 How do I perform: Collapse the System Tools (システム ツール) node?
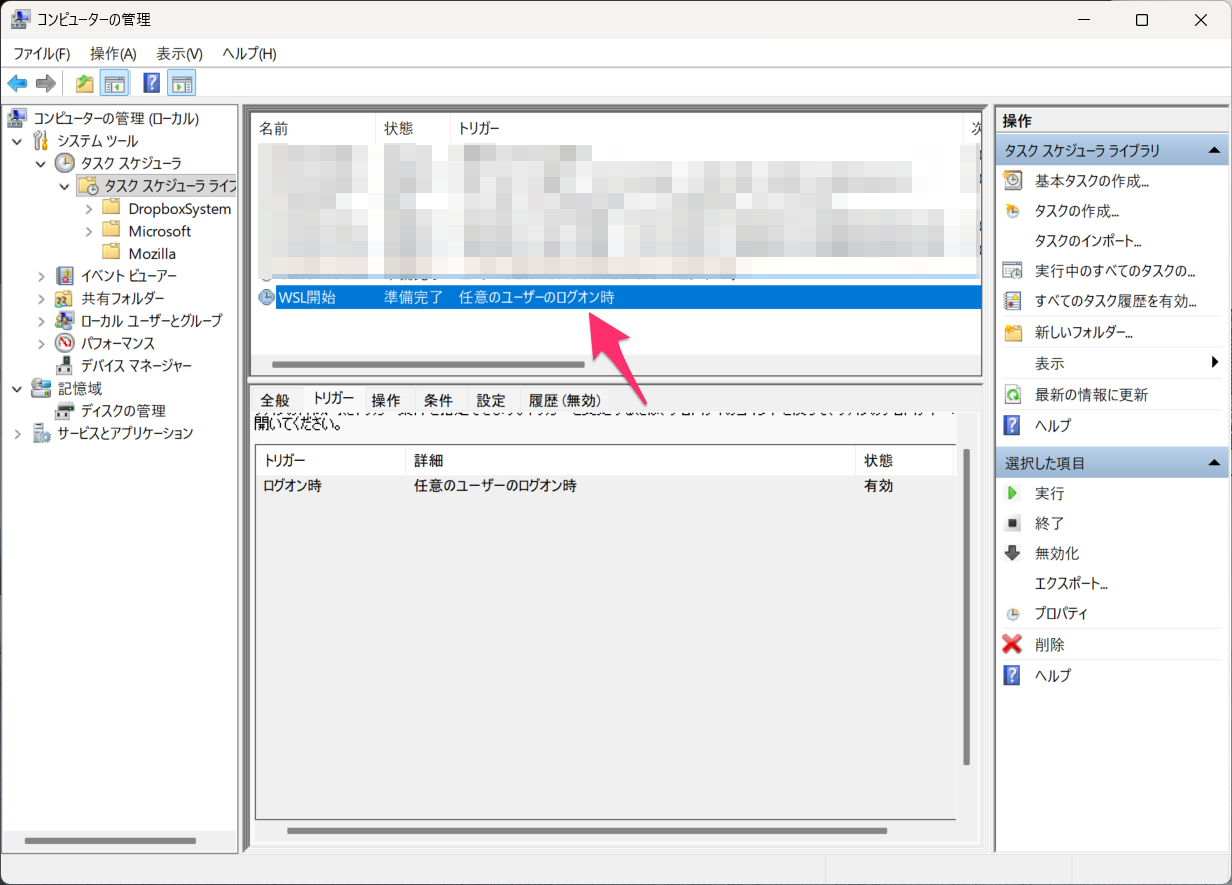pos(17,141)
